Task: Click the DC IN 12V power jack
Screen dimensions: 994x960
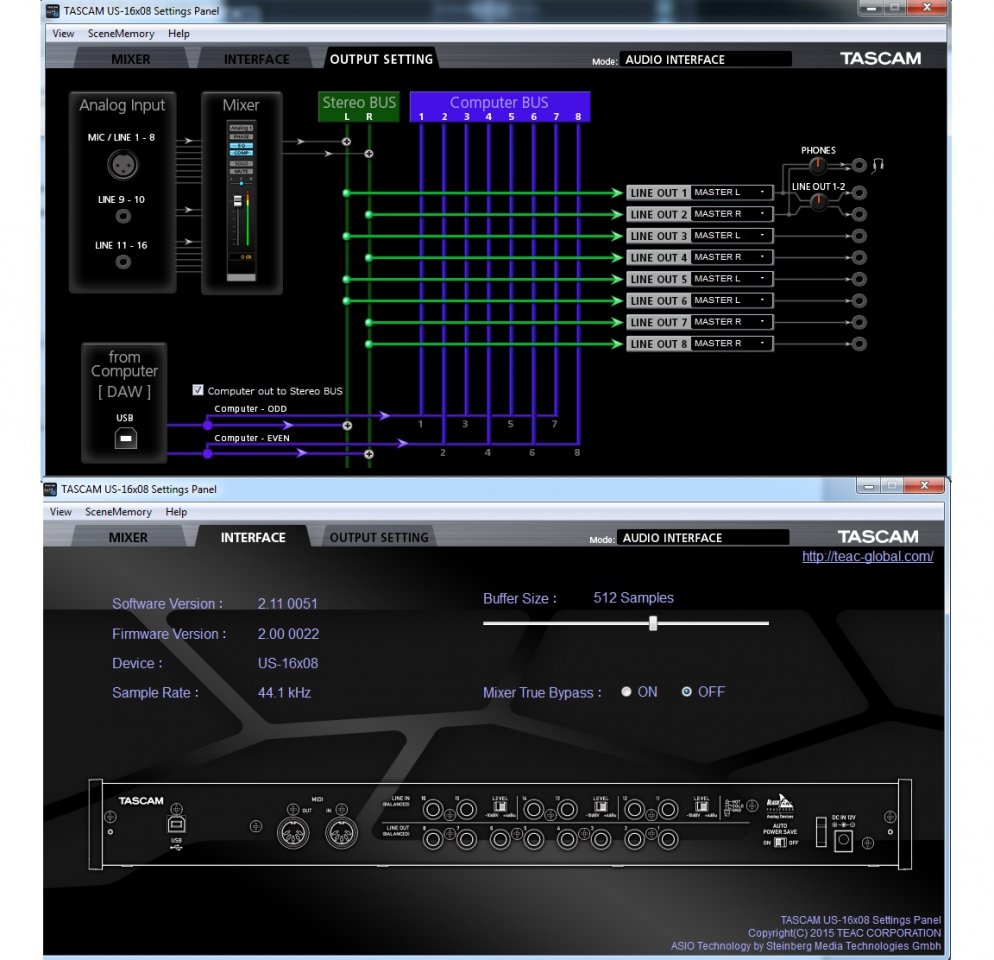Action: tap(843, 841)
